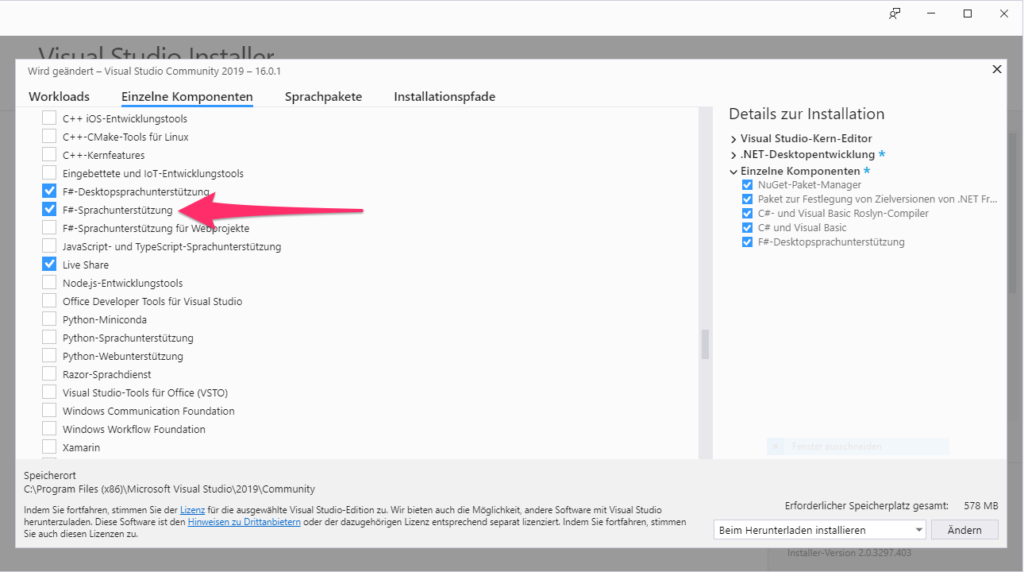This screenshot has height=572, width=1024.
Task: Tick the C++-Kernfeatures checkbox
Action: click(49, 155)
